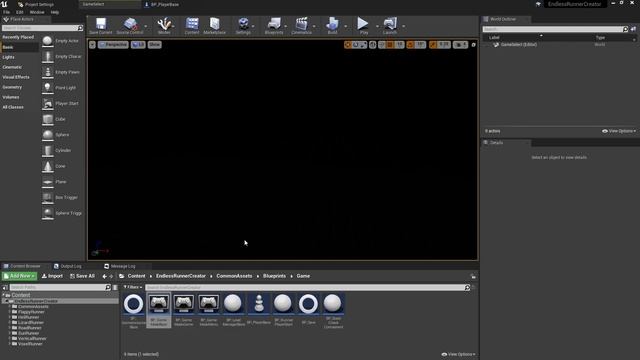Open the File menu

click(x=7, y=12)
